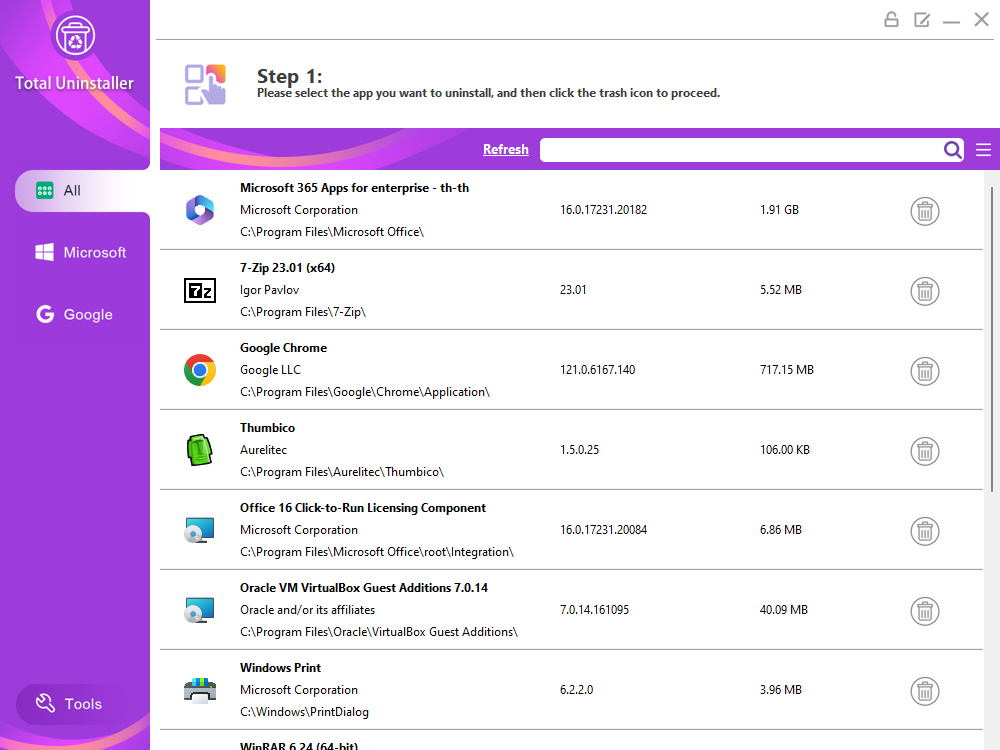Click the Refresh link
The width and height of the screenshot is (1000, 750).
pos(506,149)
